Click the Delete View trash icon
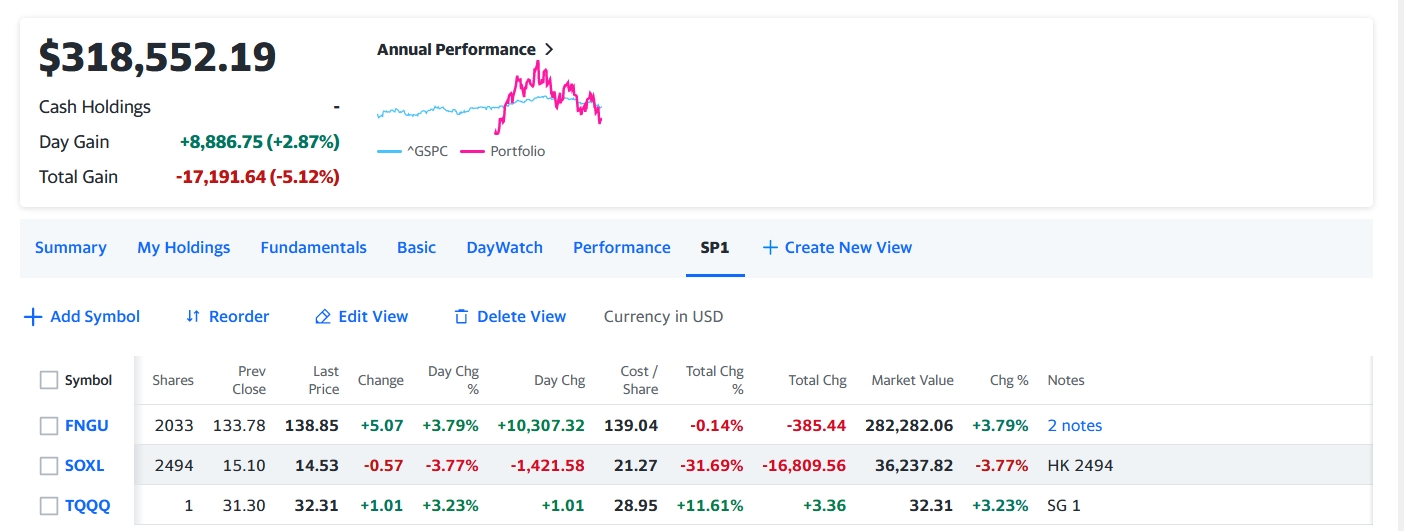This screenshot has height=531, width=1404. click(x=461, y=317)
